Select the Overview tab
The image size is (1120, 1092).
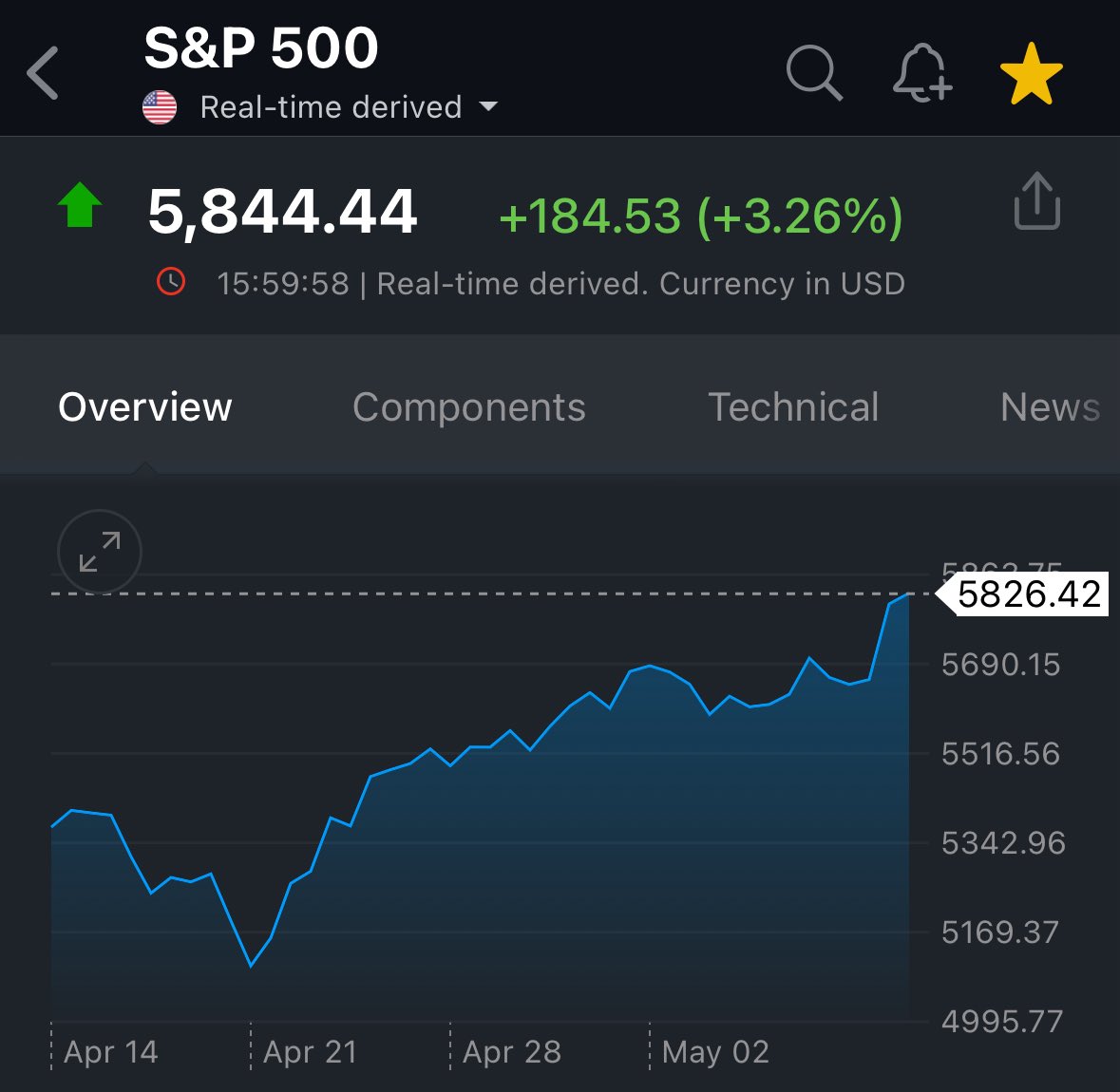pyautogui.click(x=145, y=407)
